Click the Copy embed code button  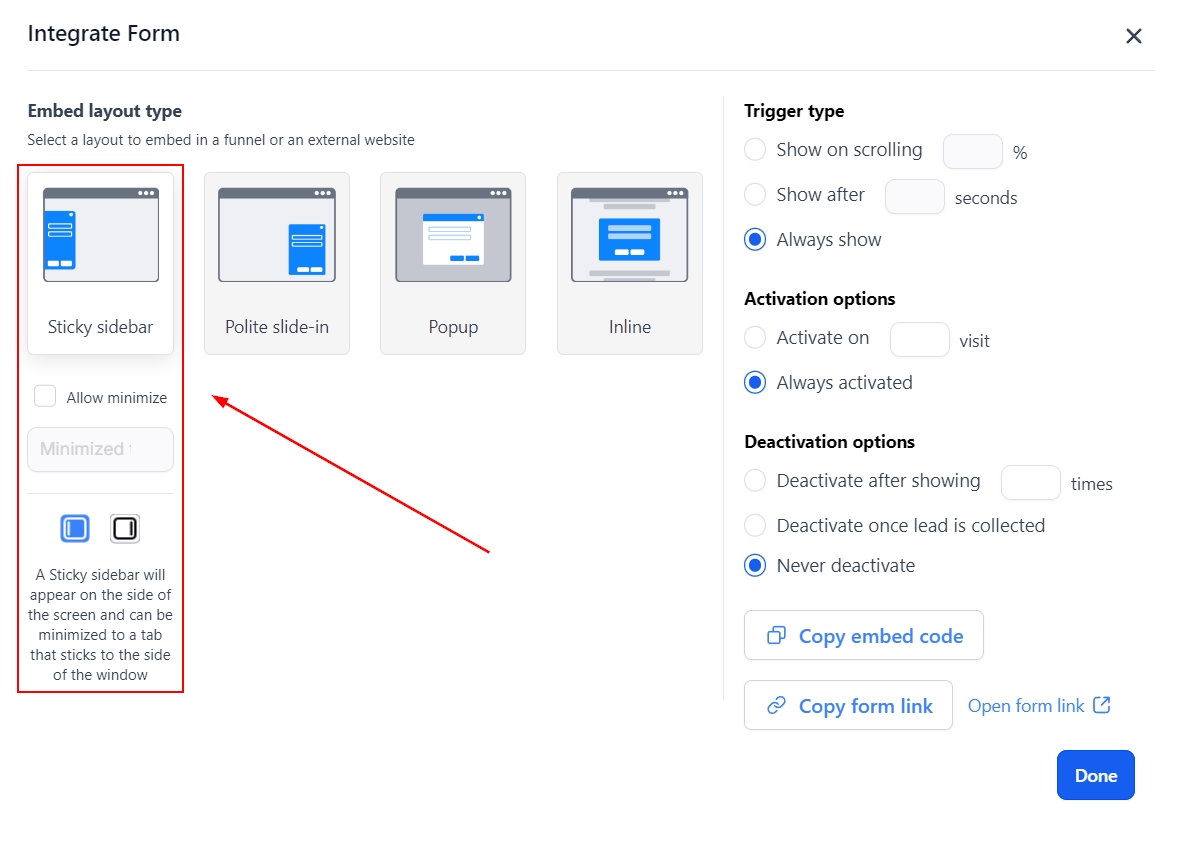coord(864,635)
